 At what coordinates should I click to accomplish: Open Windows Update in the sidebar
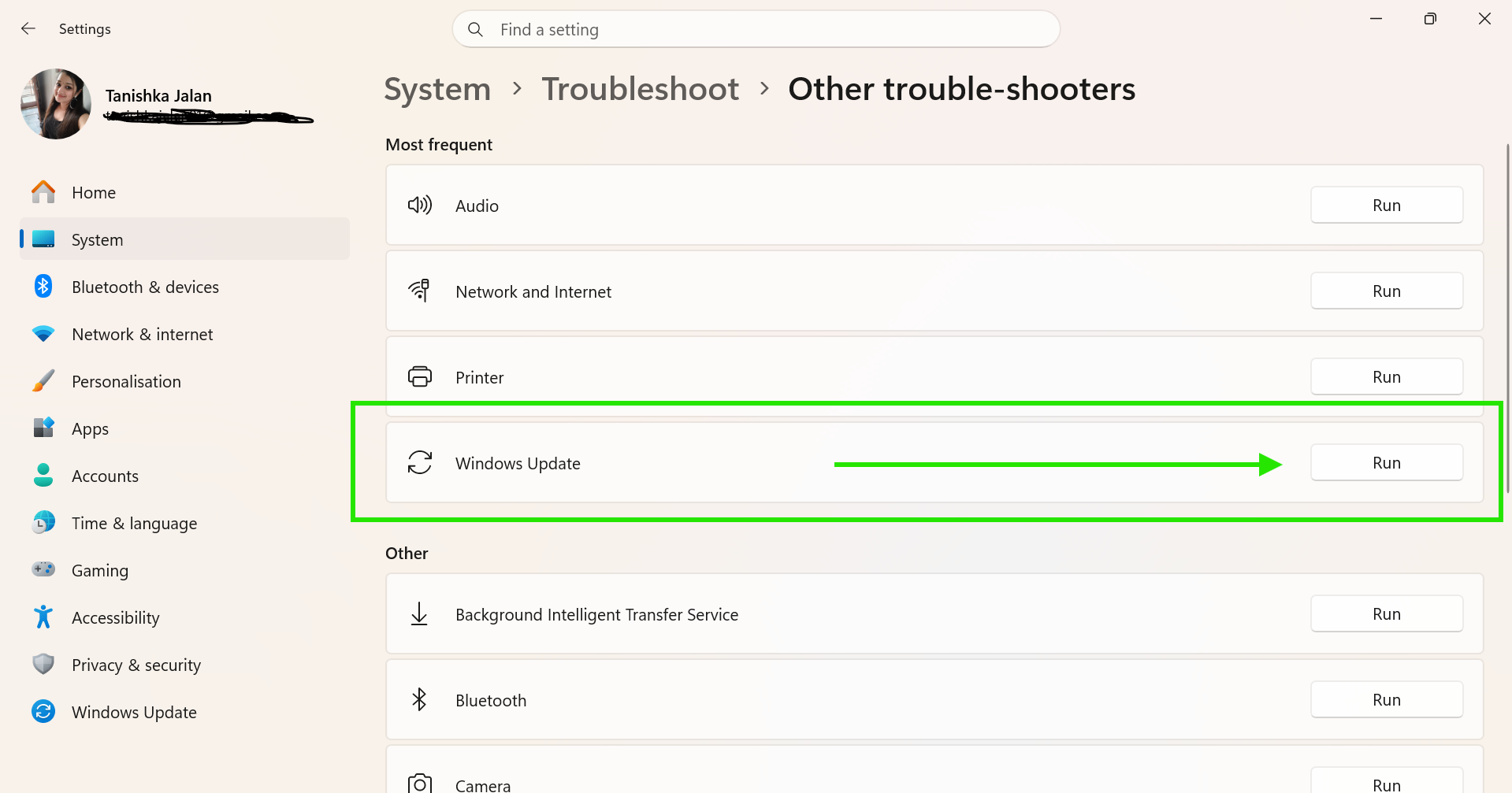[x=184, y=712]
